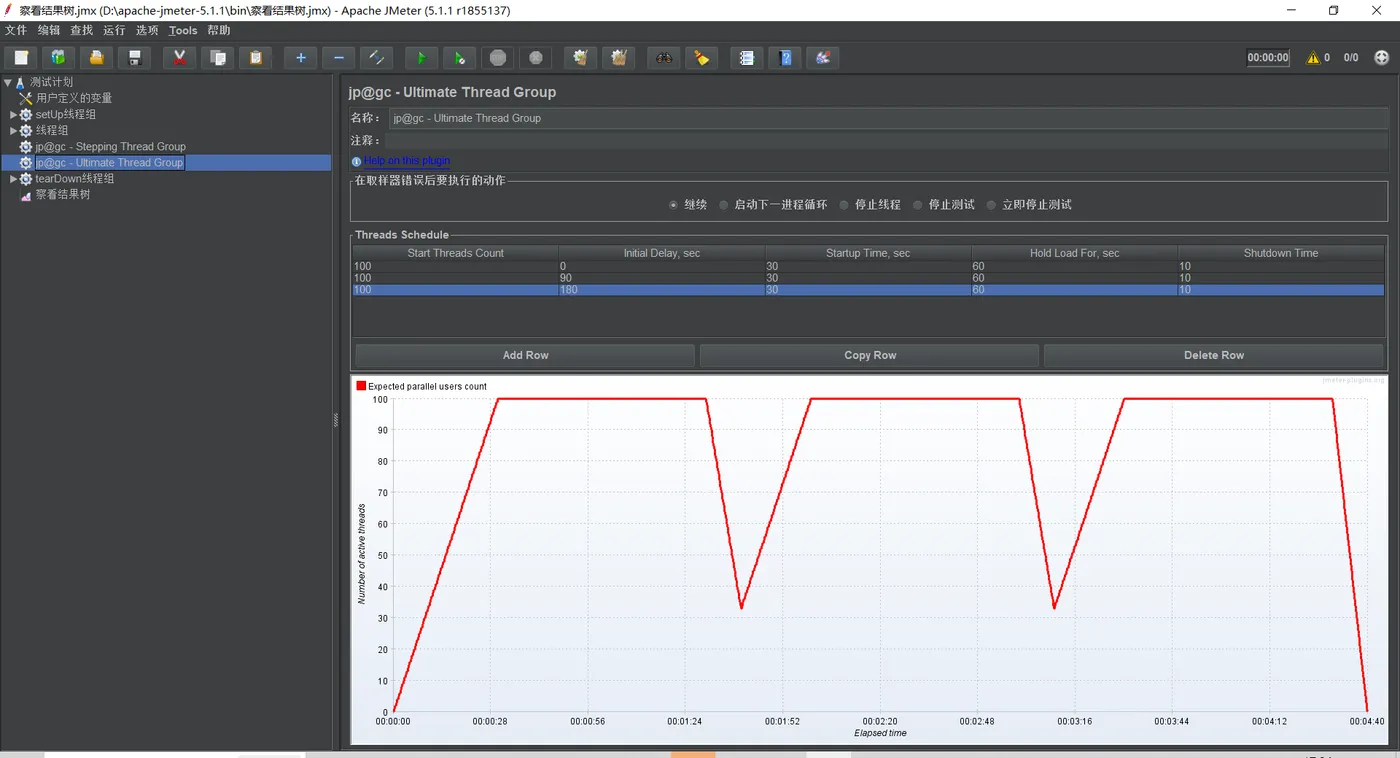1400x758 pixels.
Task: Select jp@gc - Ultimate Thread Group tree node
Action: pyautogui.click(x=109, y=163)
